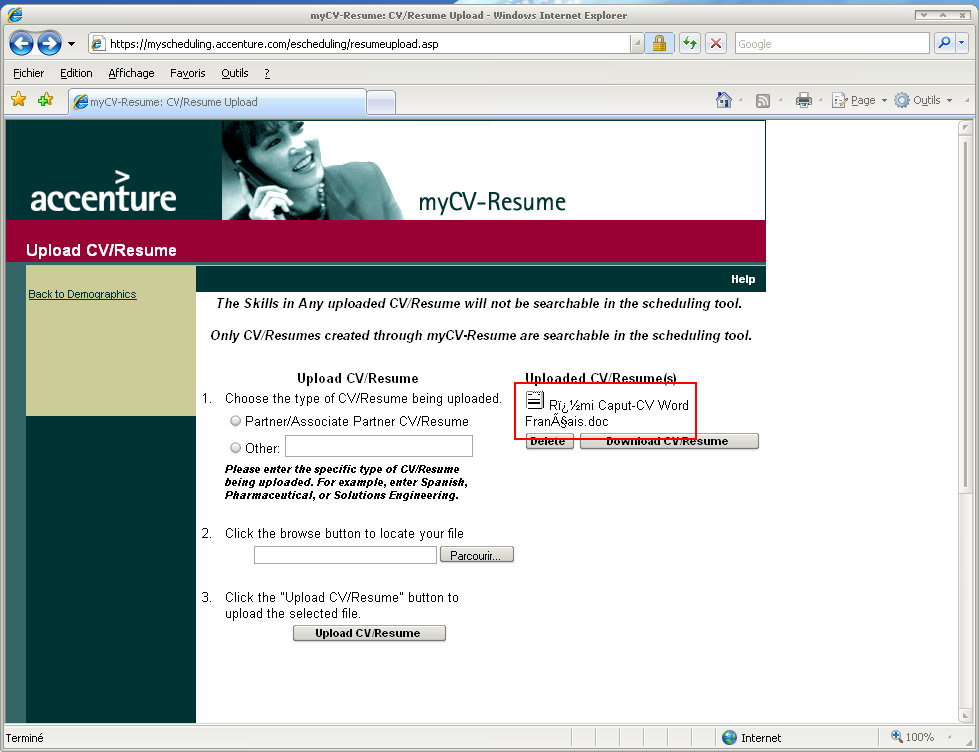
Task: Click the Print icon in toolbar
Action: coord(803,100)
